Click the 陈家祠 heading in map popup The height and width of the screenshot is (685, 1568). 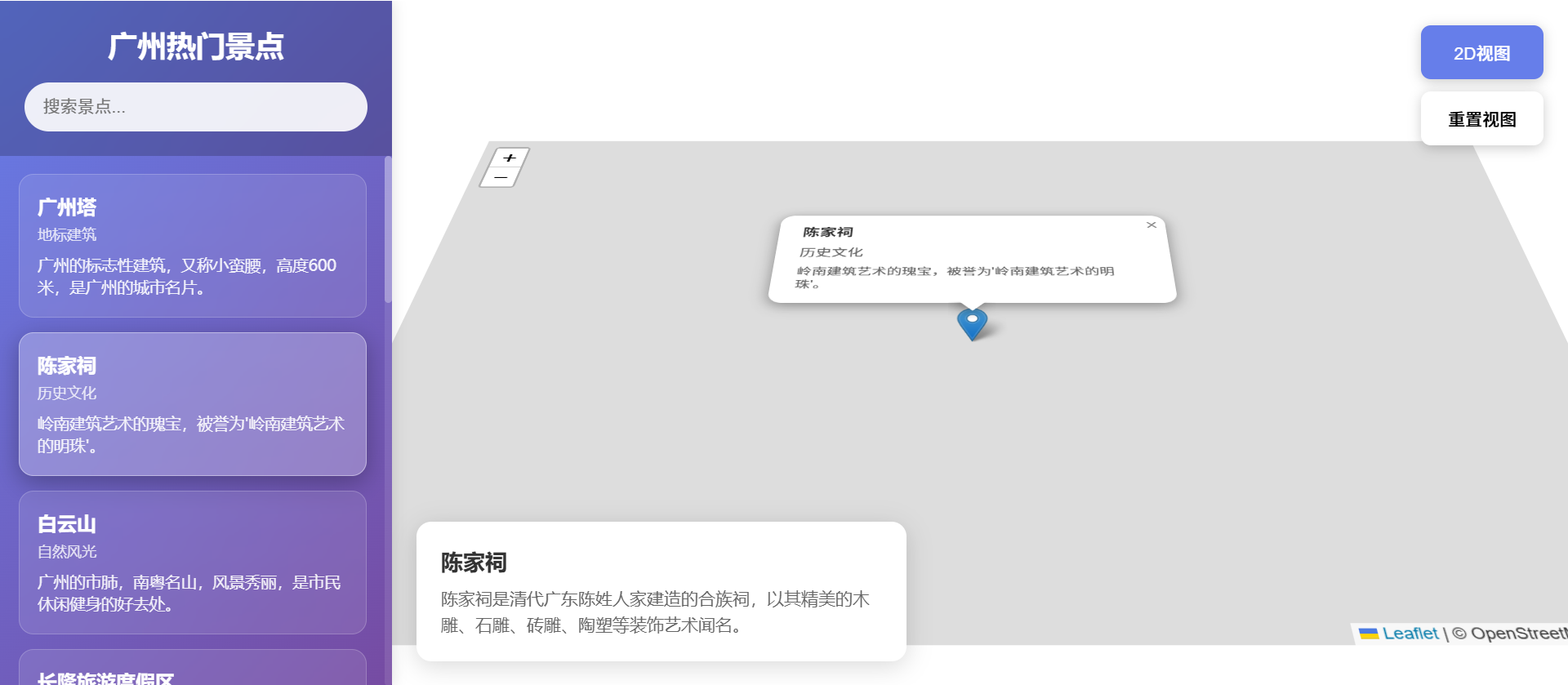coord(827,232)
